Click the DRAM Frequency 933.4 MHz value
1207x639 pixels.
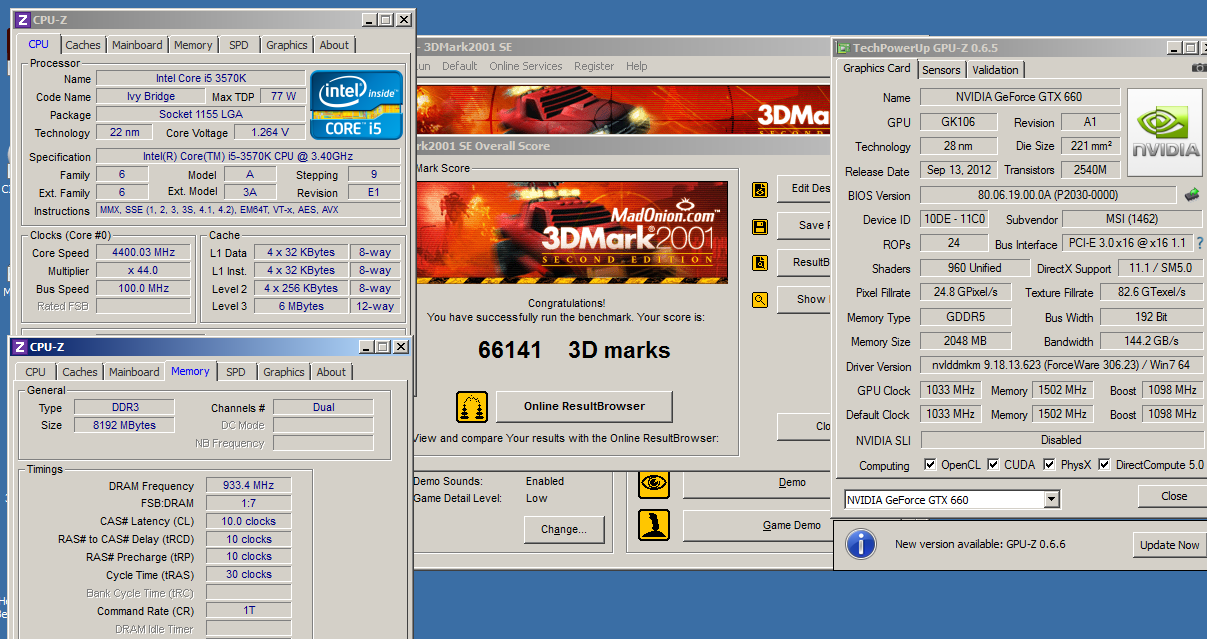click(248, 486)
